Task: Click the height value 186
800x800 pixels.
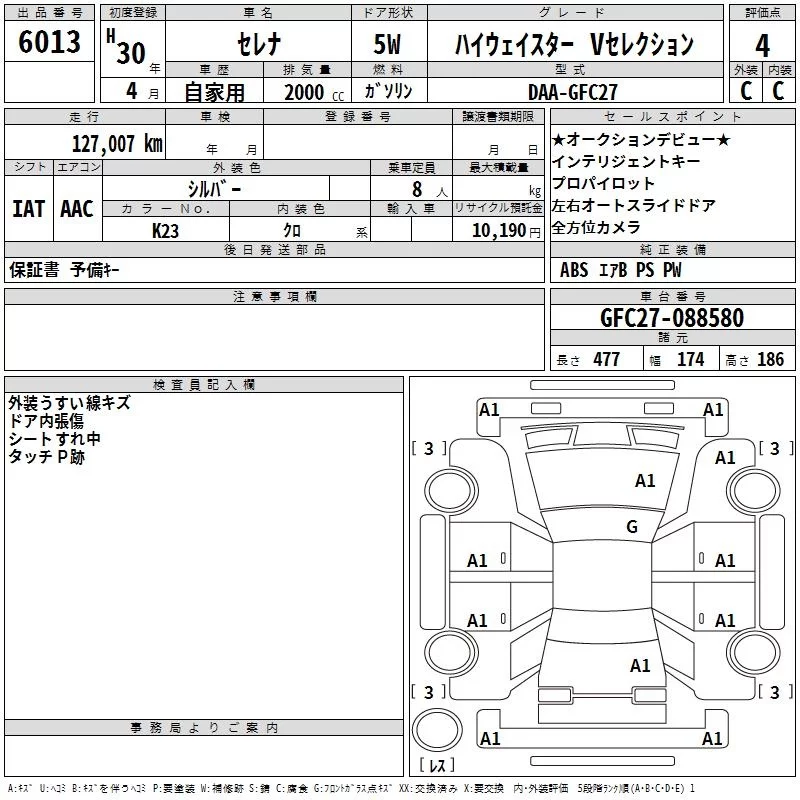Action: coord(770,360)
